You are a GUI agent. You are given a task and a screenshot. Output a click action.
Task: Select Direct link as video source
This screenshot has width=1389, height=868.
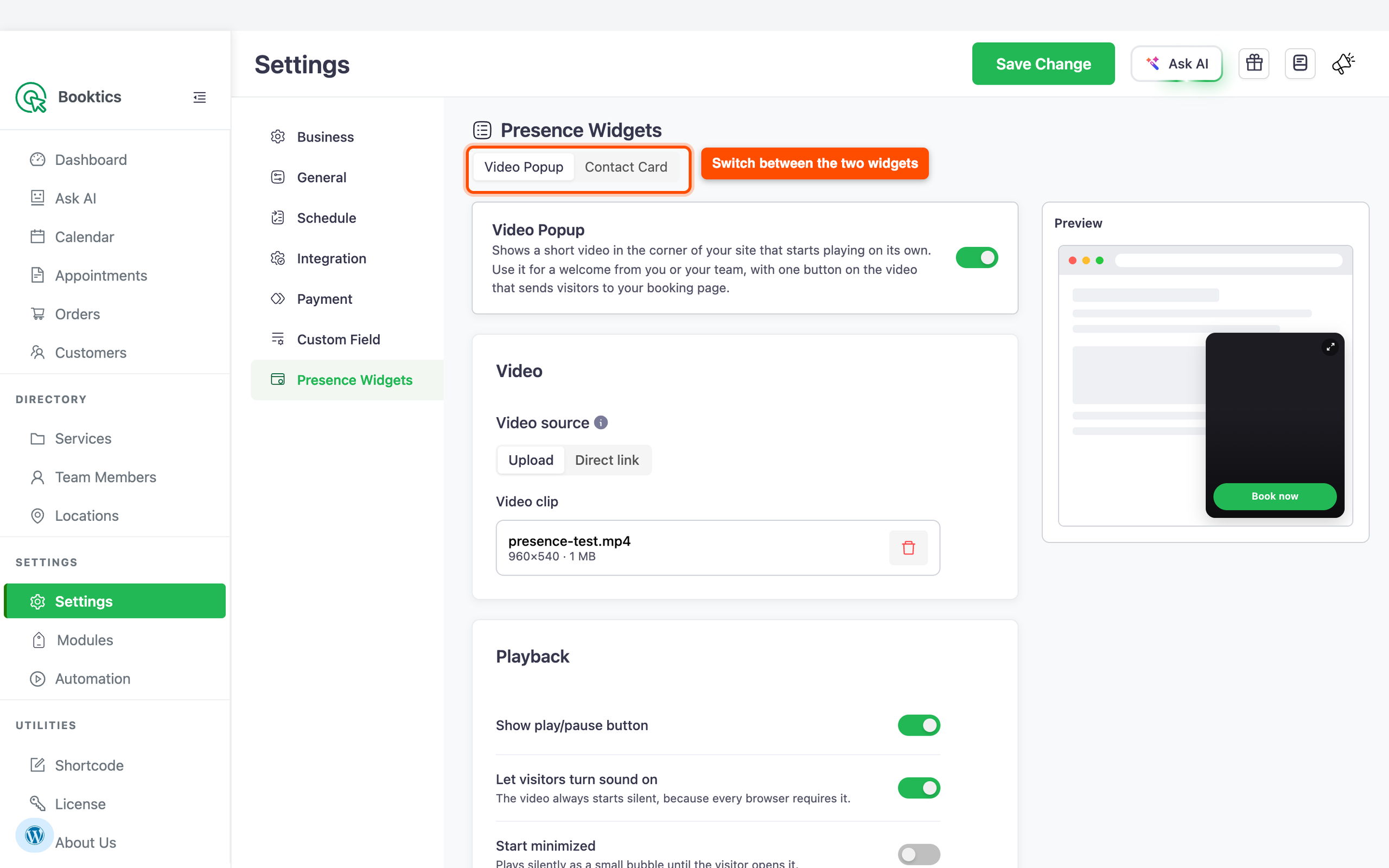click(x=607, y=460)
